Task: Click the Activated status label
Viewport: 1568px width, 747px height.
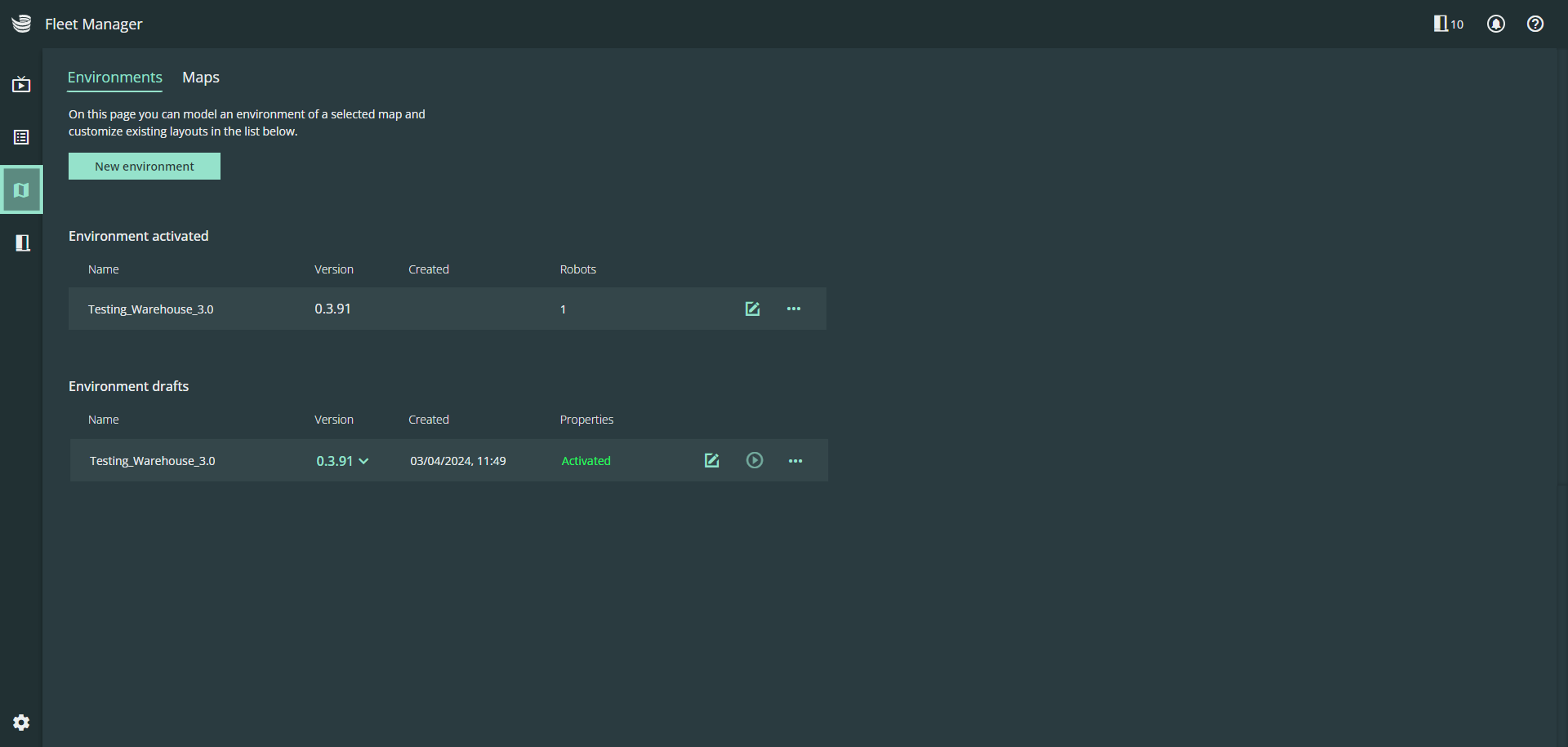Action: click(586, 461)
